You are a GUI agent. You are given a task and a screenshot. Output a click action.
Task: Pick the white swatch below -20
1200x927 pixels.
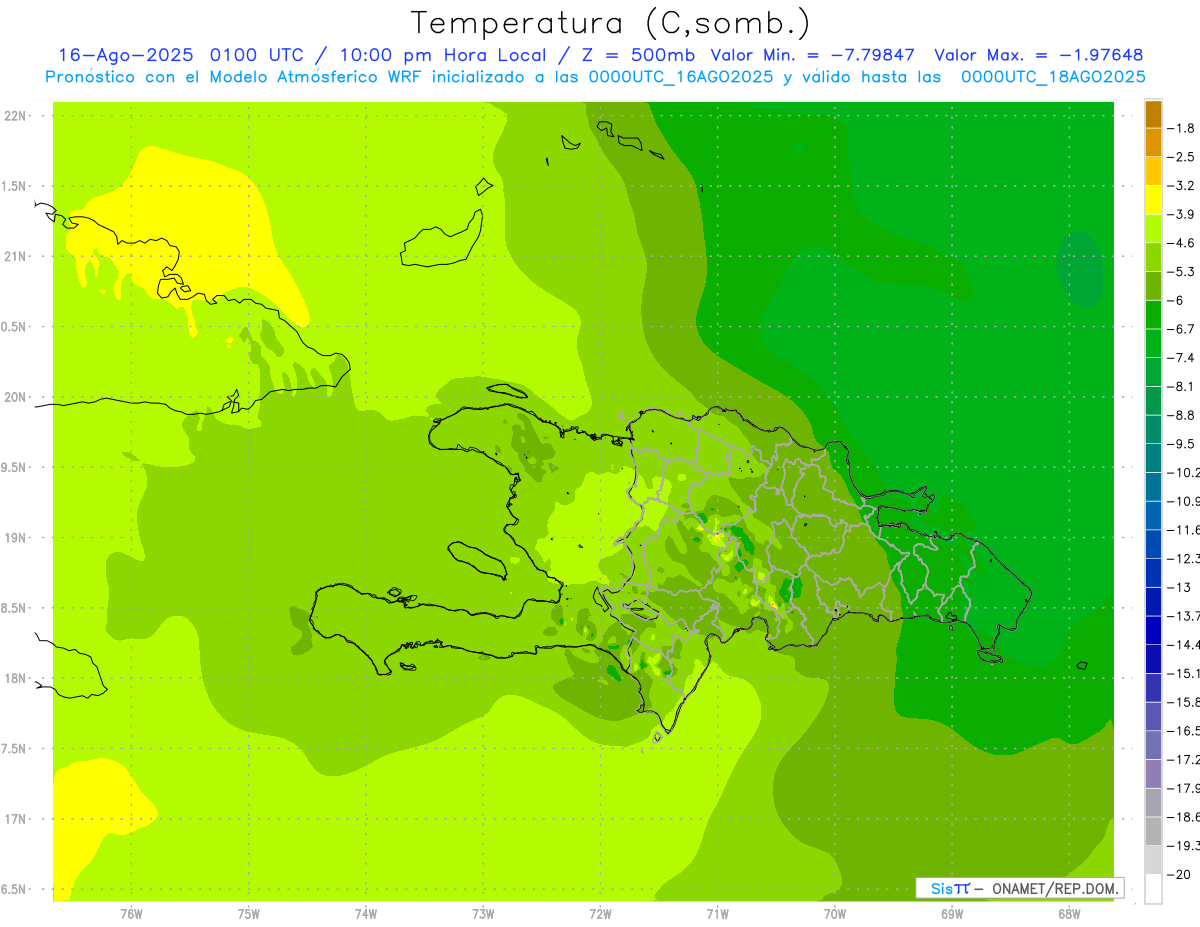pyautogui.click(x=1153, y=889)
